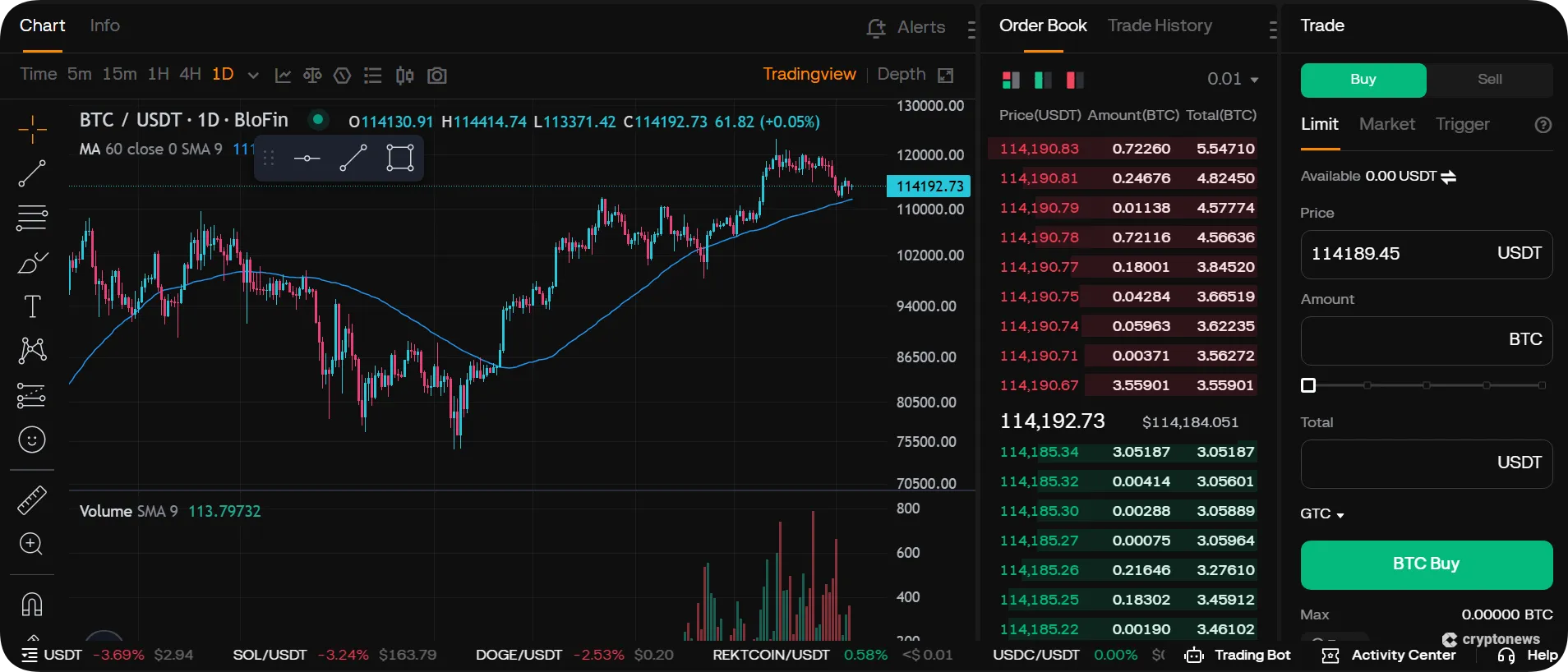Click bid price 114,185.34 in order book

click(x=1040, y=452)
